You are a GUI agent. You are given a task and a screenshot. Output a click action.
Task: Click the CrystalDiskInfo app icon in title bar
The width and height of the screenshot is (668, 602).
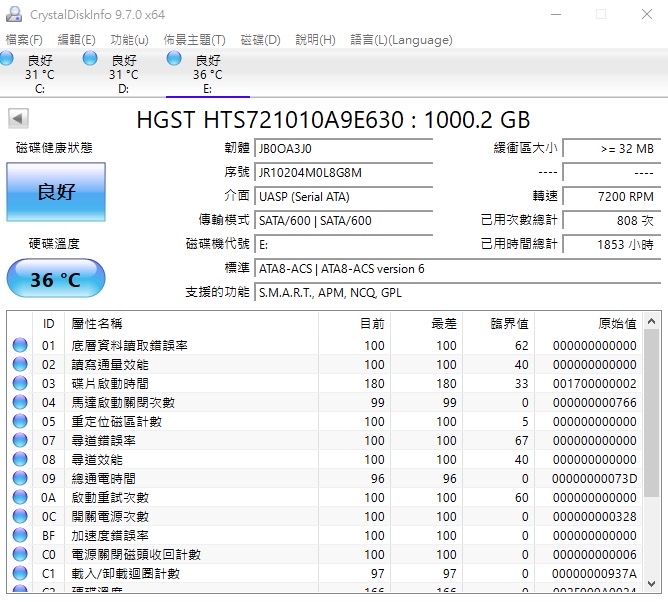[x=14, y=14]
